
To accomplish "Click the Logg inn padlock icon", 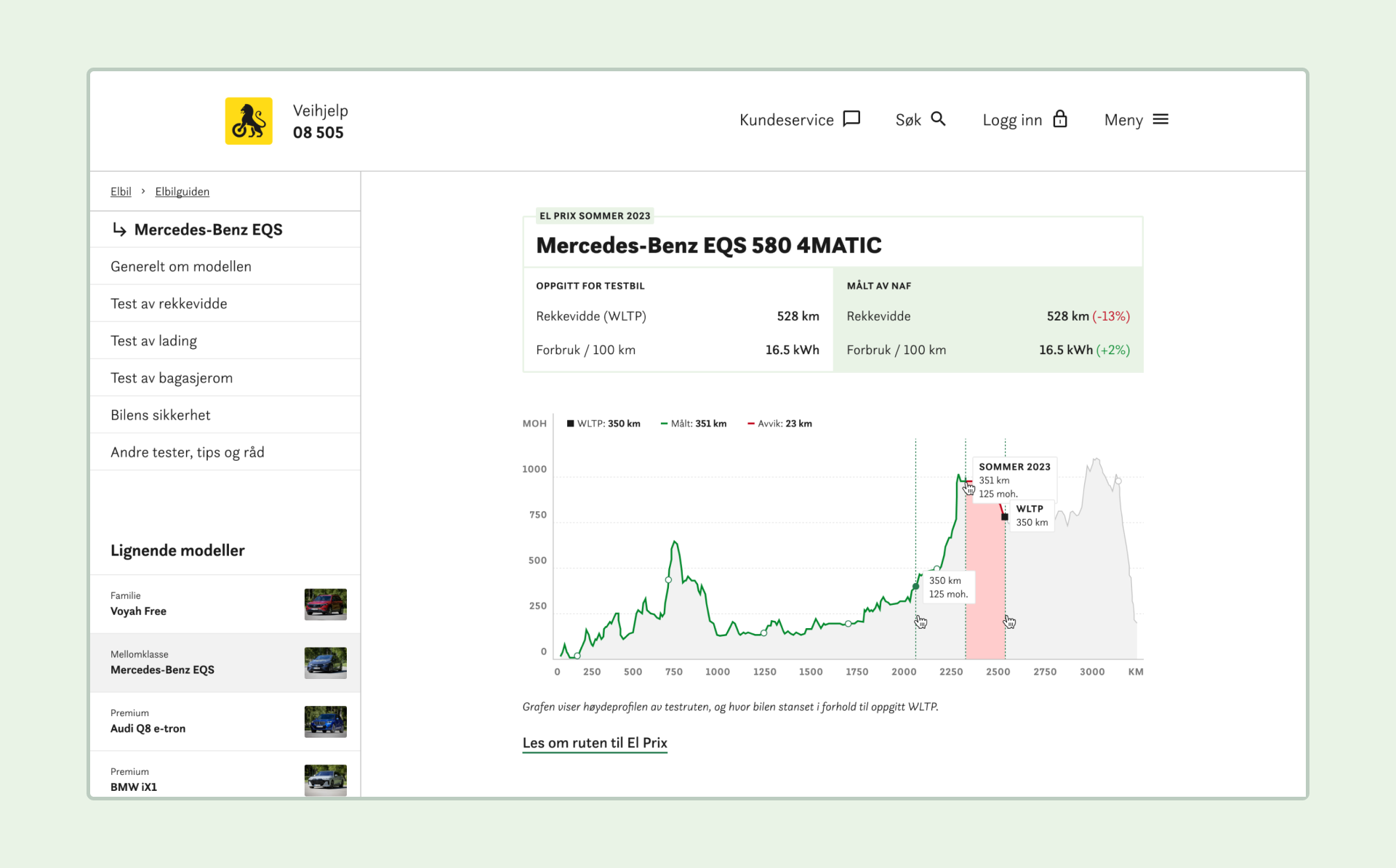I will click(x=1060, y=118).
